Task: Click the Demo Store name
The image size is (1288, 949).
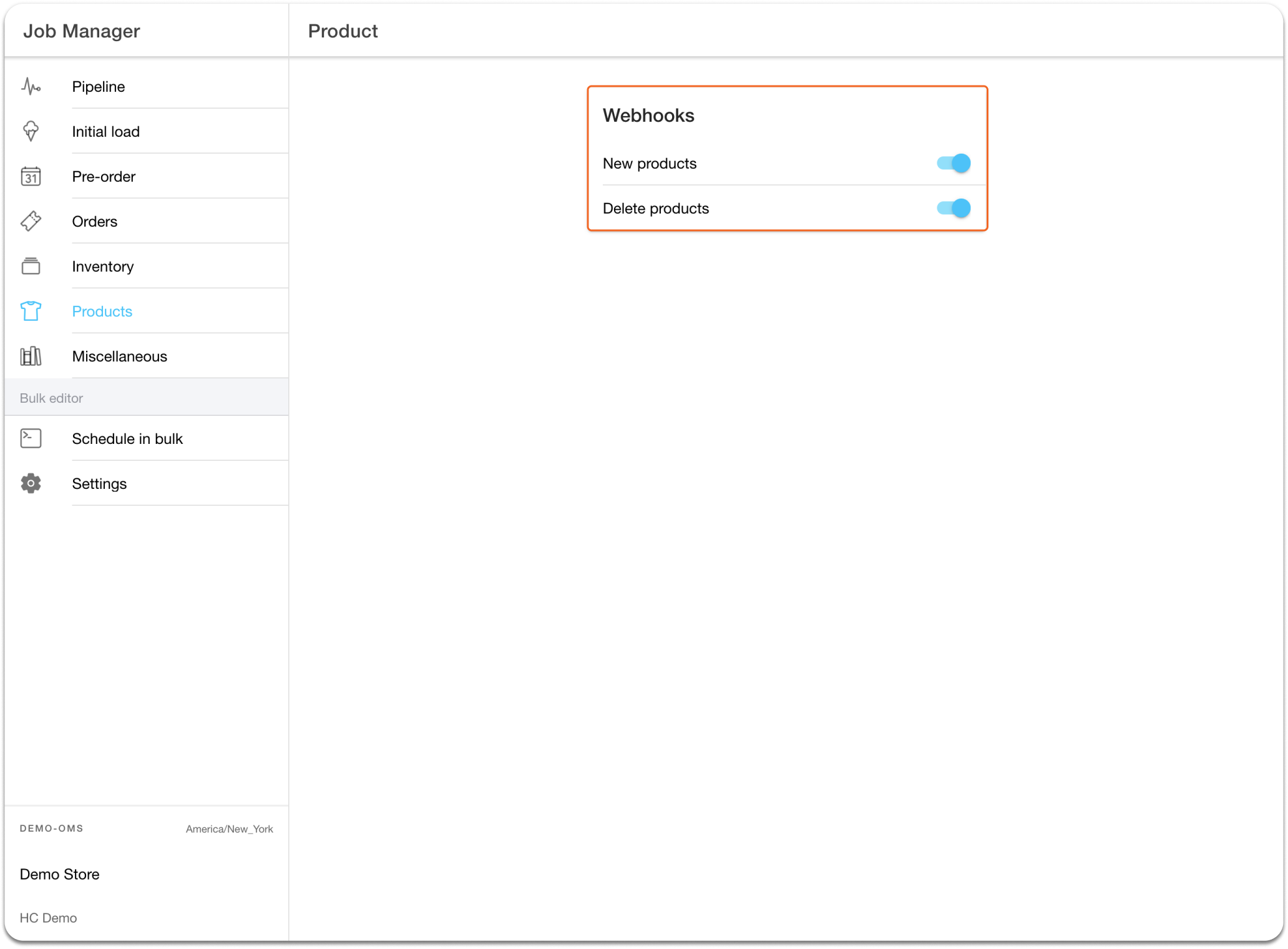Action: pyautogui.click(x=60, y=874)
